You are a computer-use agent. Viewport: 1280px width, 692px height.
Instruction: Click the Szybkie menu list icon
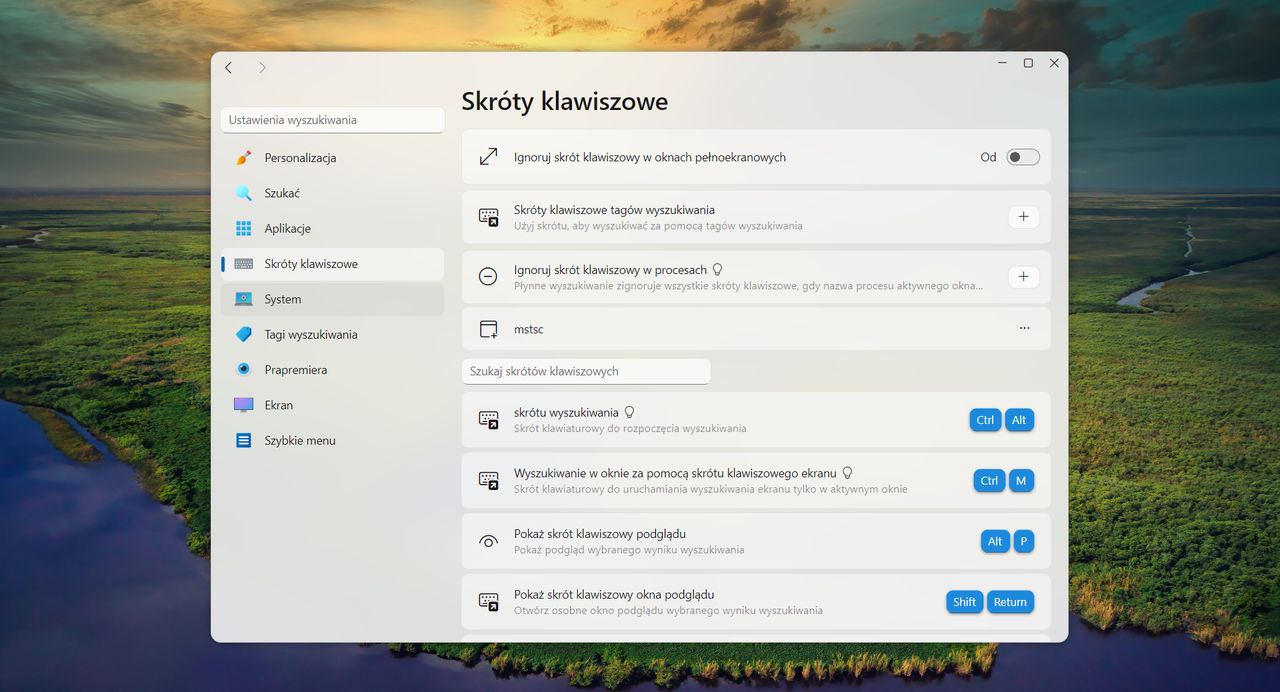click(x=243, y=440)
